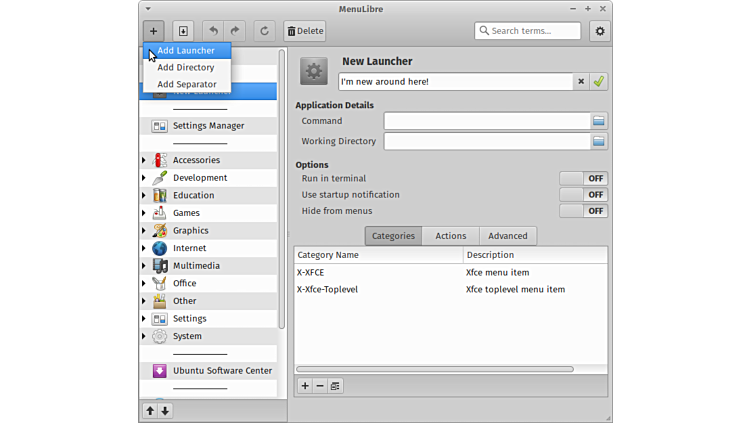The image size is (752, 423).
Task: Click the revert refresh icon
Action: coord(265,31)
